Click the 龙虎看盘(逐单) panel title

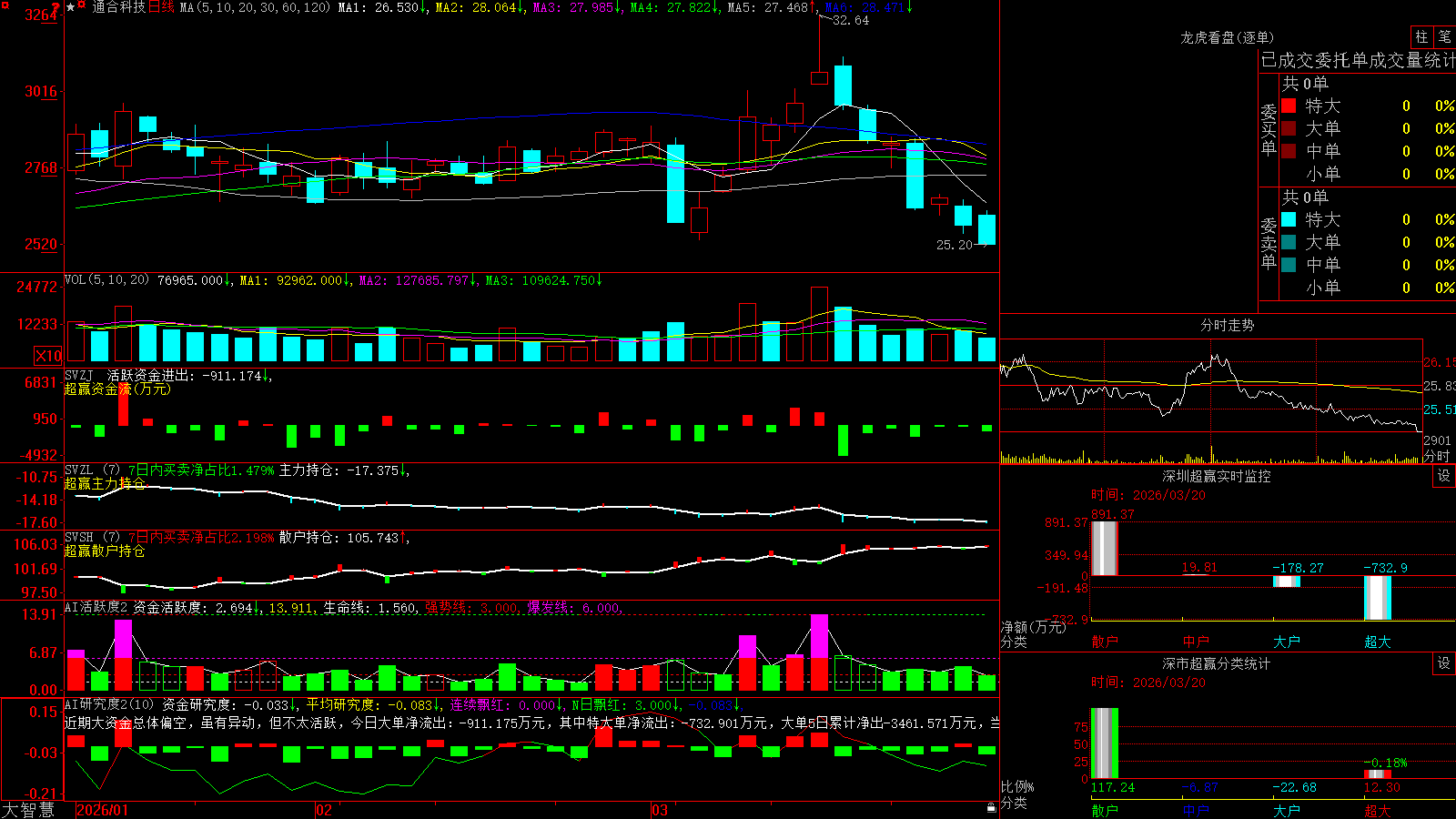(1227, 37)
